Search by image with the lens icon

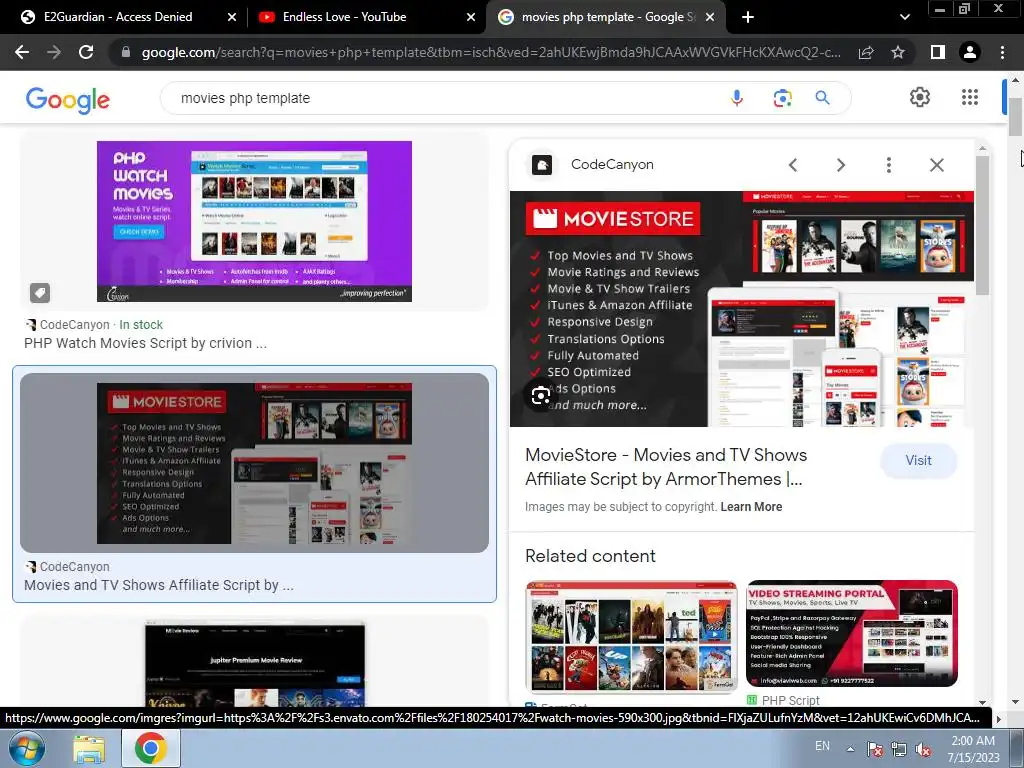782,98
